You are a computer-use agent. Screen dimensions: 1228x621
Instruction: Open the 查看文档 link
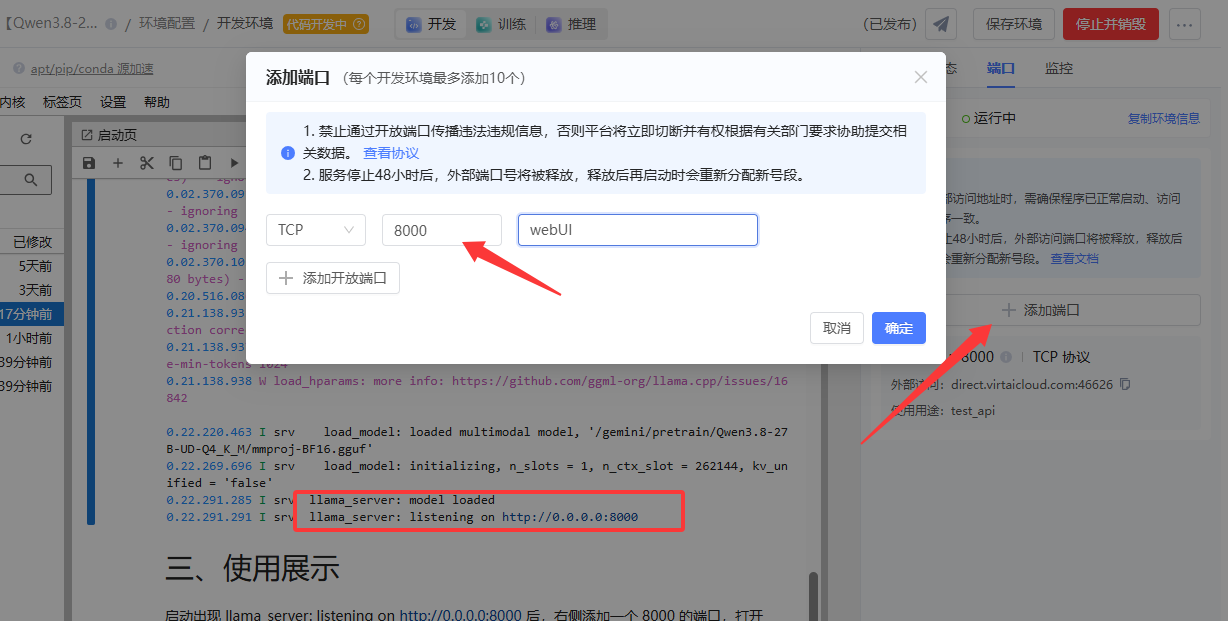click(x=1074, y=258)
